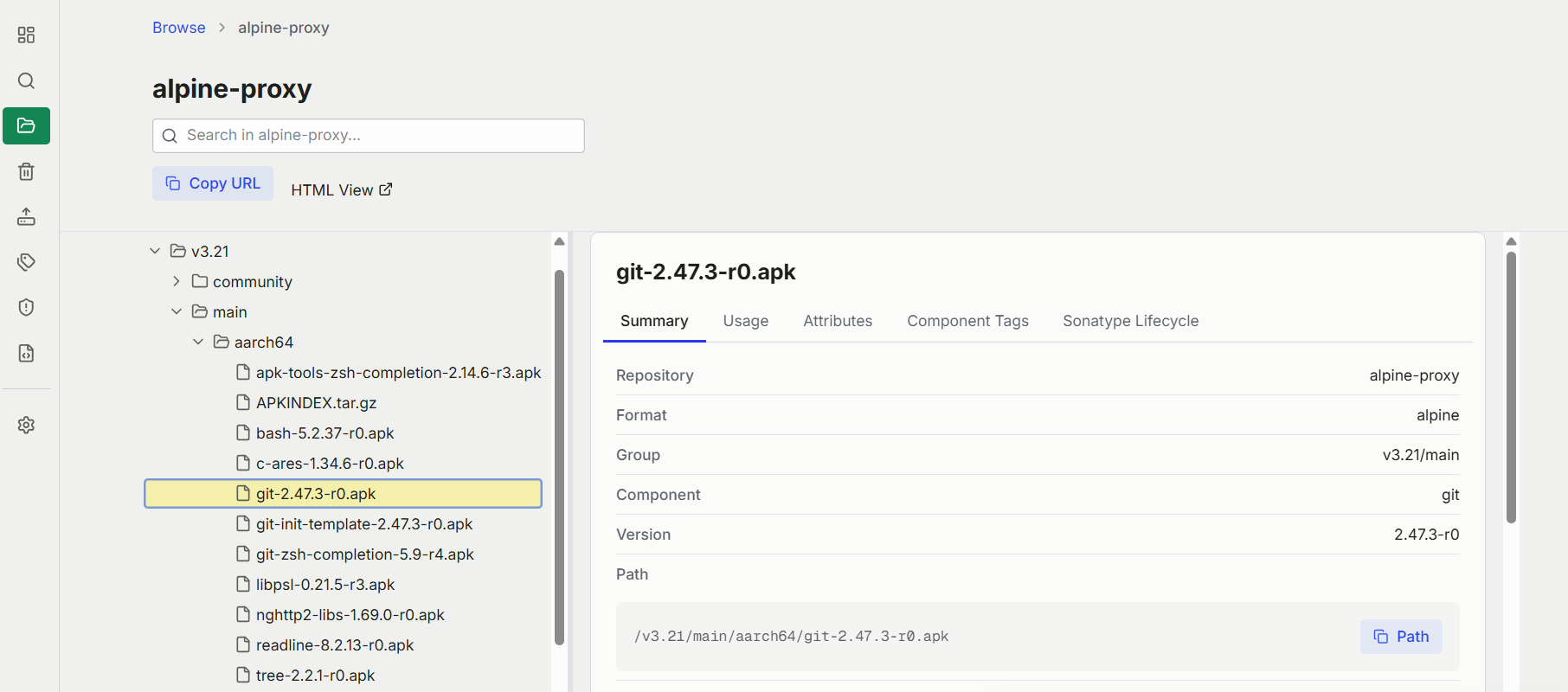Open the Upload sidebar icon

tap(26, 216)
